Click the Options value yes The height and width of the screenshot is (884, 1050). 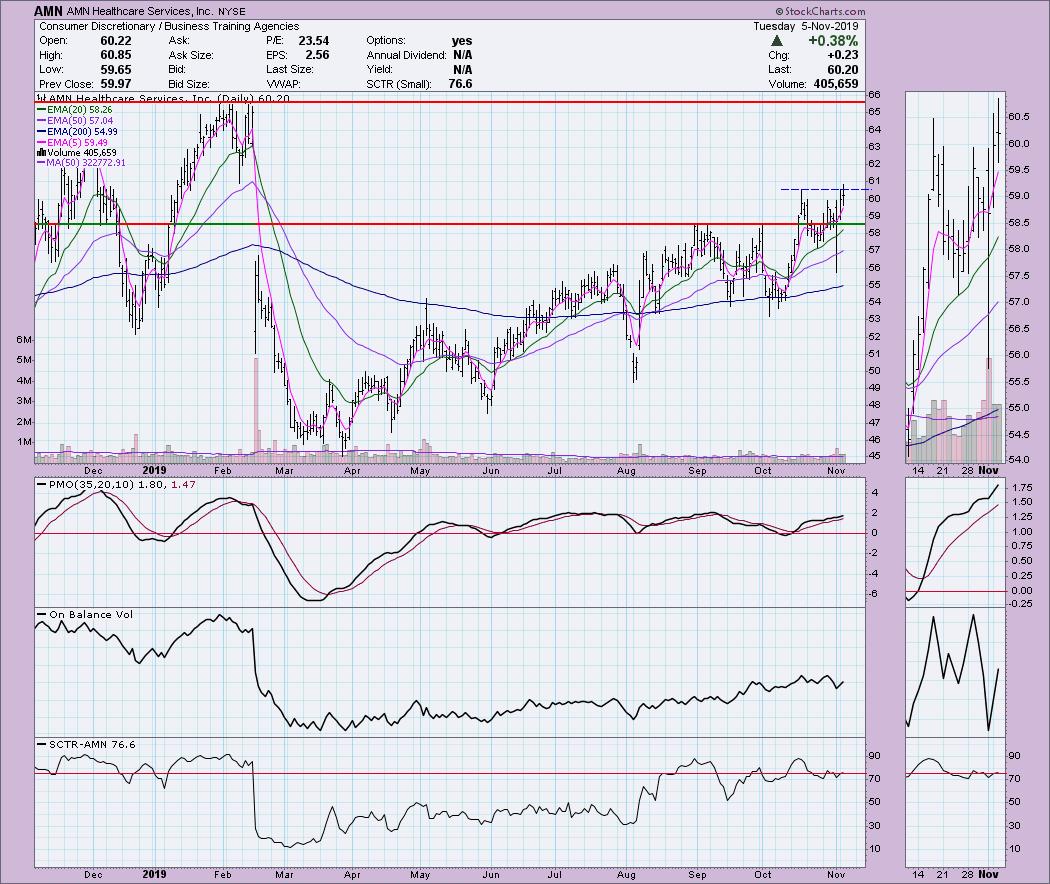pos(461,41)
